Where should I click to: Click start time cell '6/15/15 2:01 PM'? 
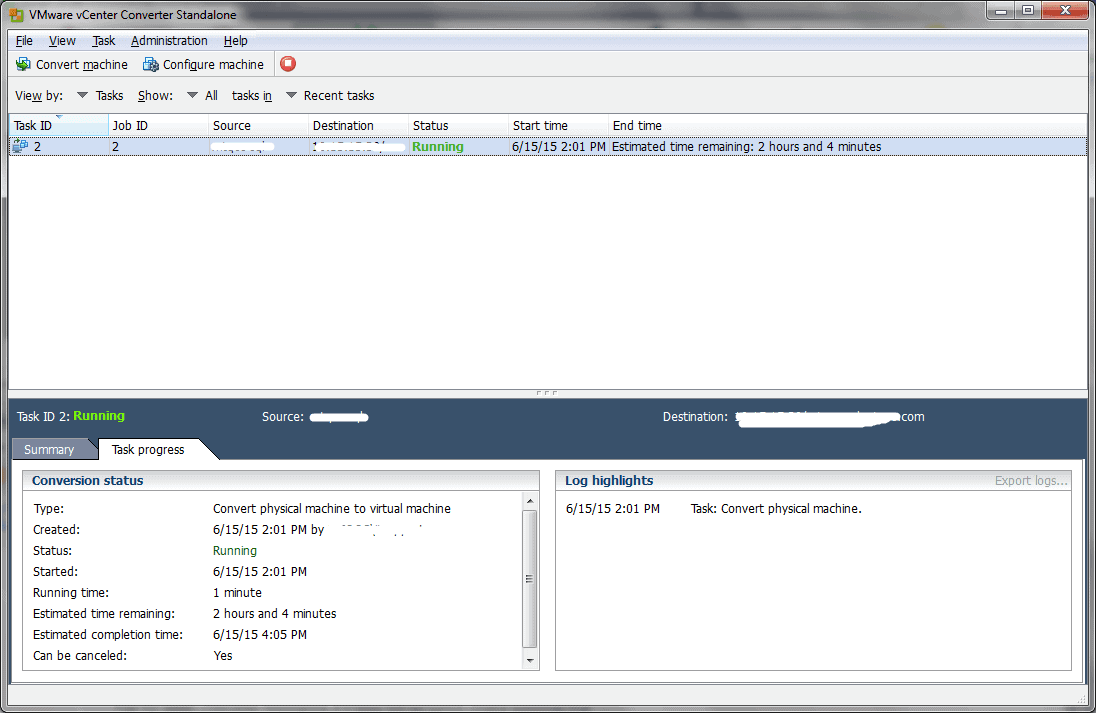click(x=558, y=146)
